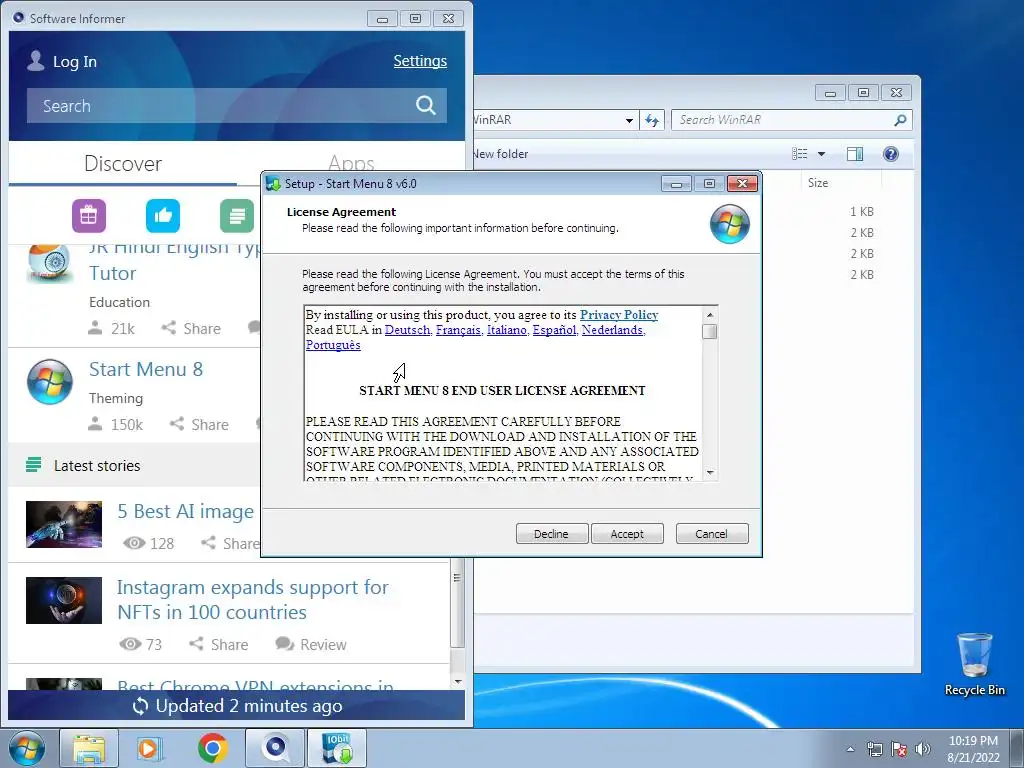The width and height of the screenshot is (1024, 768).
Task: Open the Nederlands EULA link
Action: [613, 330]
